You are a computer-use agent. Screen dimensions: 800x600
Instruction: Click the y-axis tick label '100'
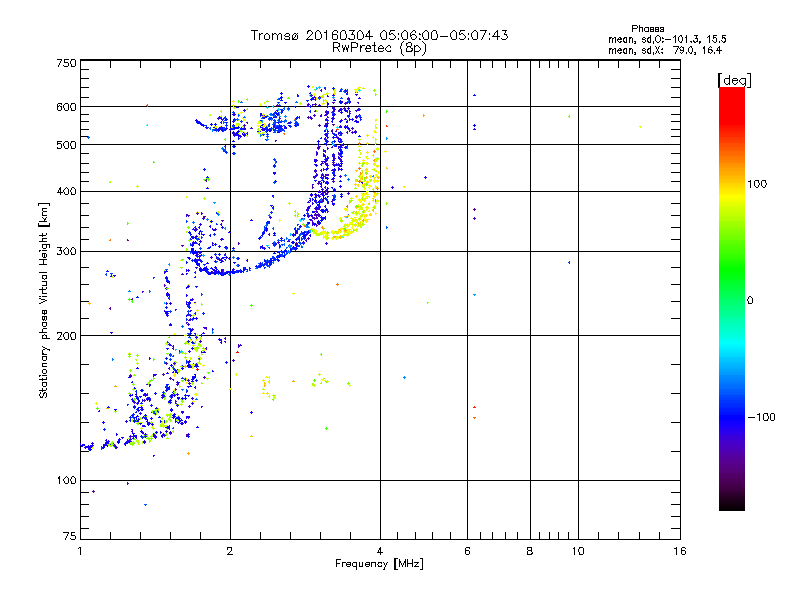click(x=66, y=481)
